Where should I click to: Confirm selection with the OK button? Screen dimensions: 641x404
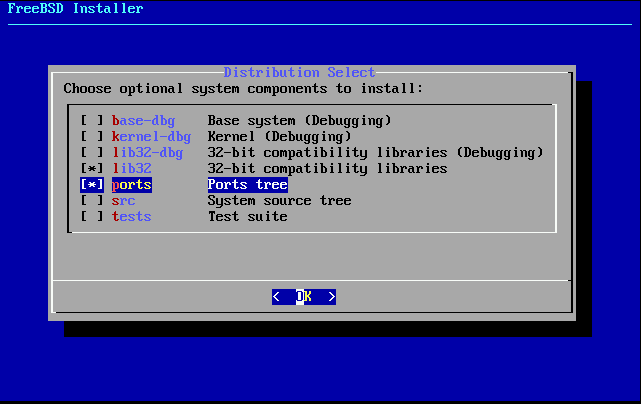[x=304, y=296]
